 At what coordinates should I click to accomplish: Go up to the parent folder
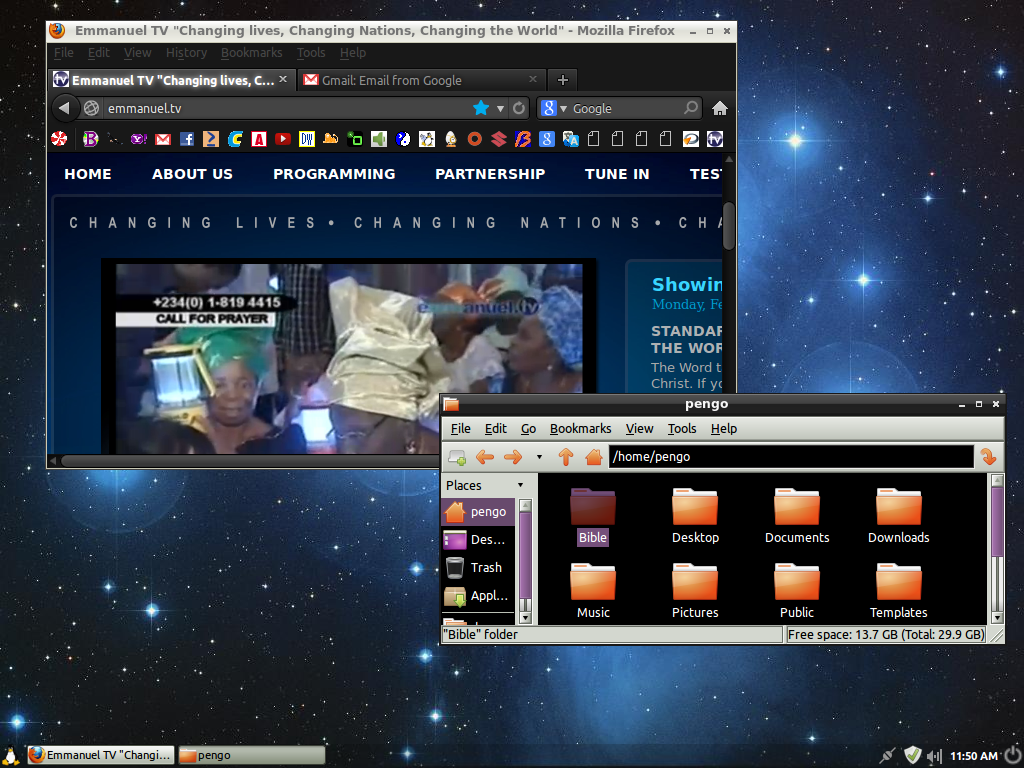click(x=566, y=457)
